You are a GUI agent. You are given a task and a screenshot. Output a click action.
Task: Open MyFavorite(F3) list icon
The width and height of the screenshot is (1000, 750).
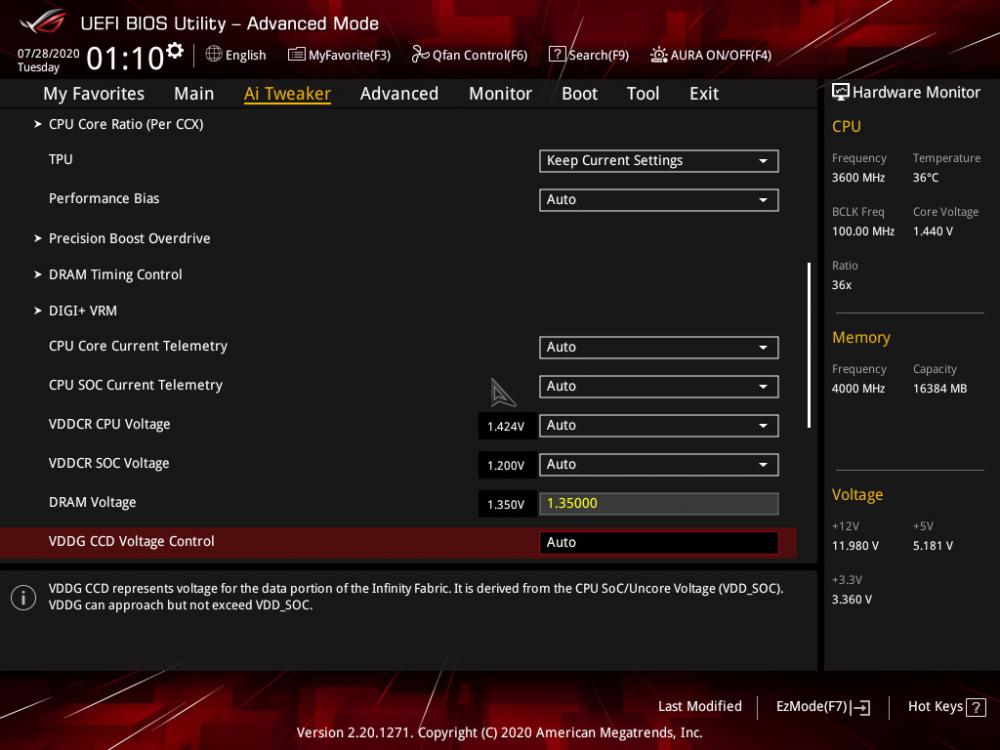pyautogui.click(x=296, y=55)
